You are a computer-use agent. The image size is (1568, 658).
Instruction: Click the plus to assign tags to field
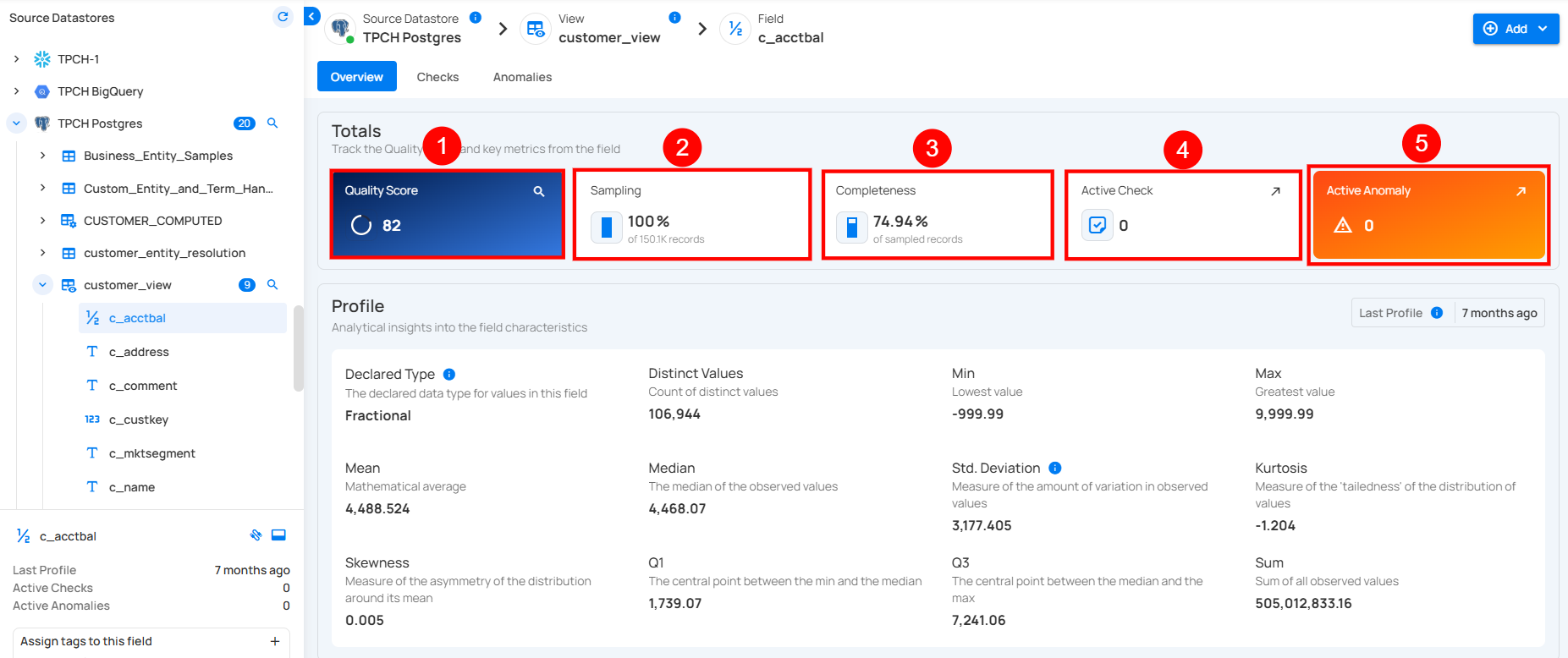click(275, 641)
